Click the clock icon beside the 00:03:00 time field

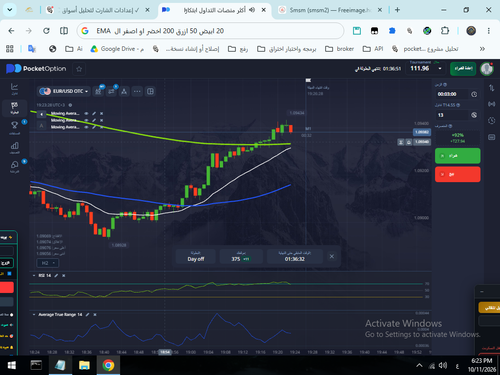[x=474, y=94]
